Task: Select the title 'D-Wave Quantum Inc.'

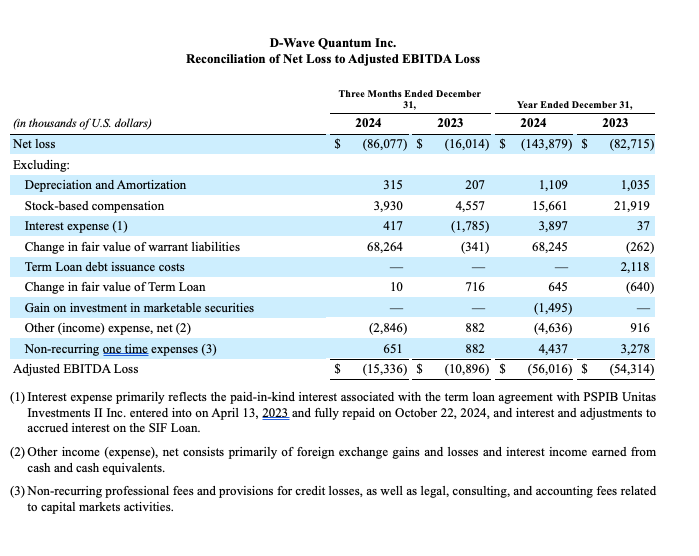Action: (333, 43)
